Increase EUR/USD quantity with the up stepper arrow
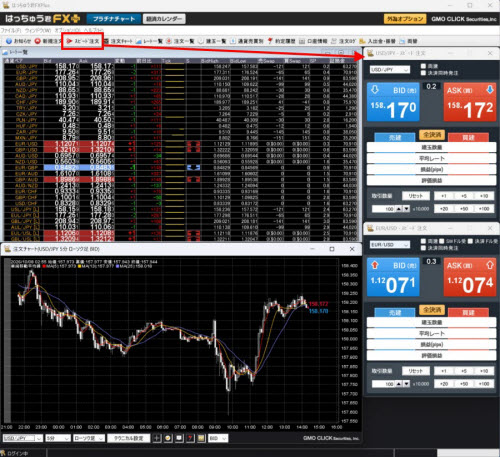This screenshot has height=457, width=500. [399, 384]
